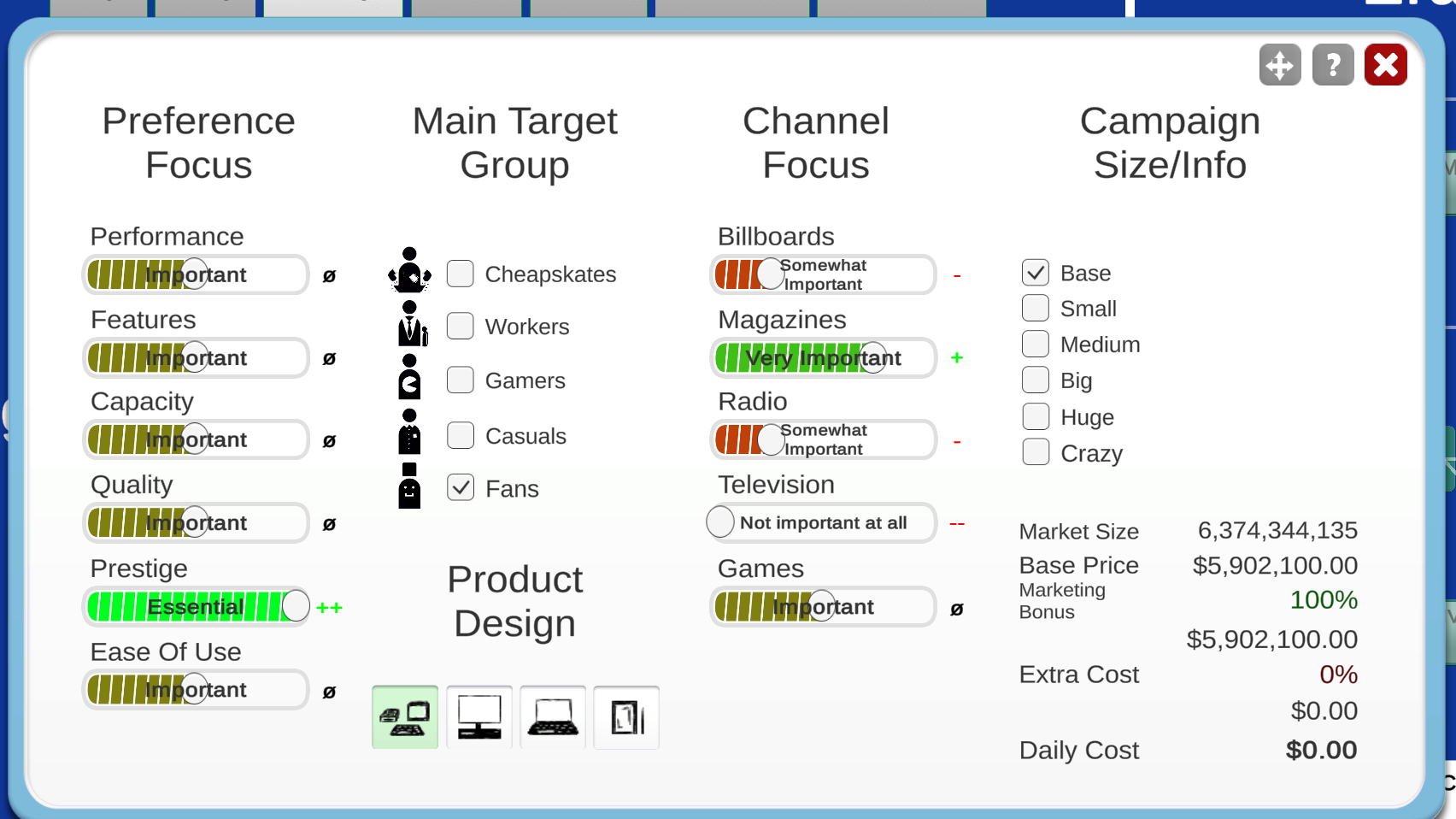Click the Fans person icon

pyautogui.click(x=409, y=486)
